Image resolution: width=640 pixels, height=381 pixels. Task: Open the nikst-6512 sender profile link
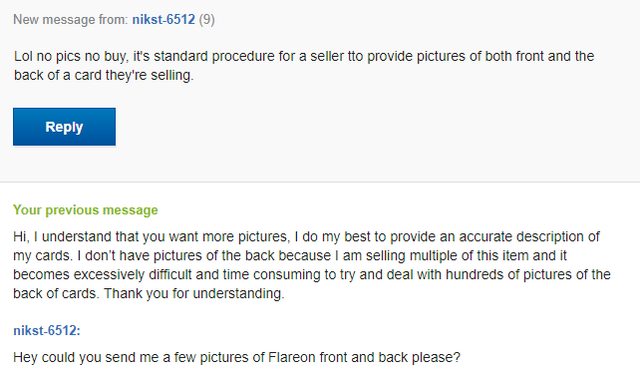163,19
